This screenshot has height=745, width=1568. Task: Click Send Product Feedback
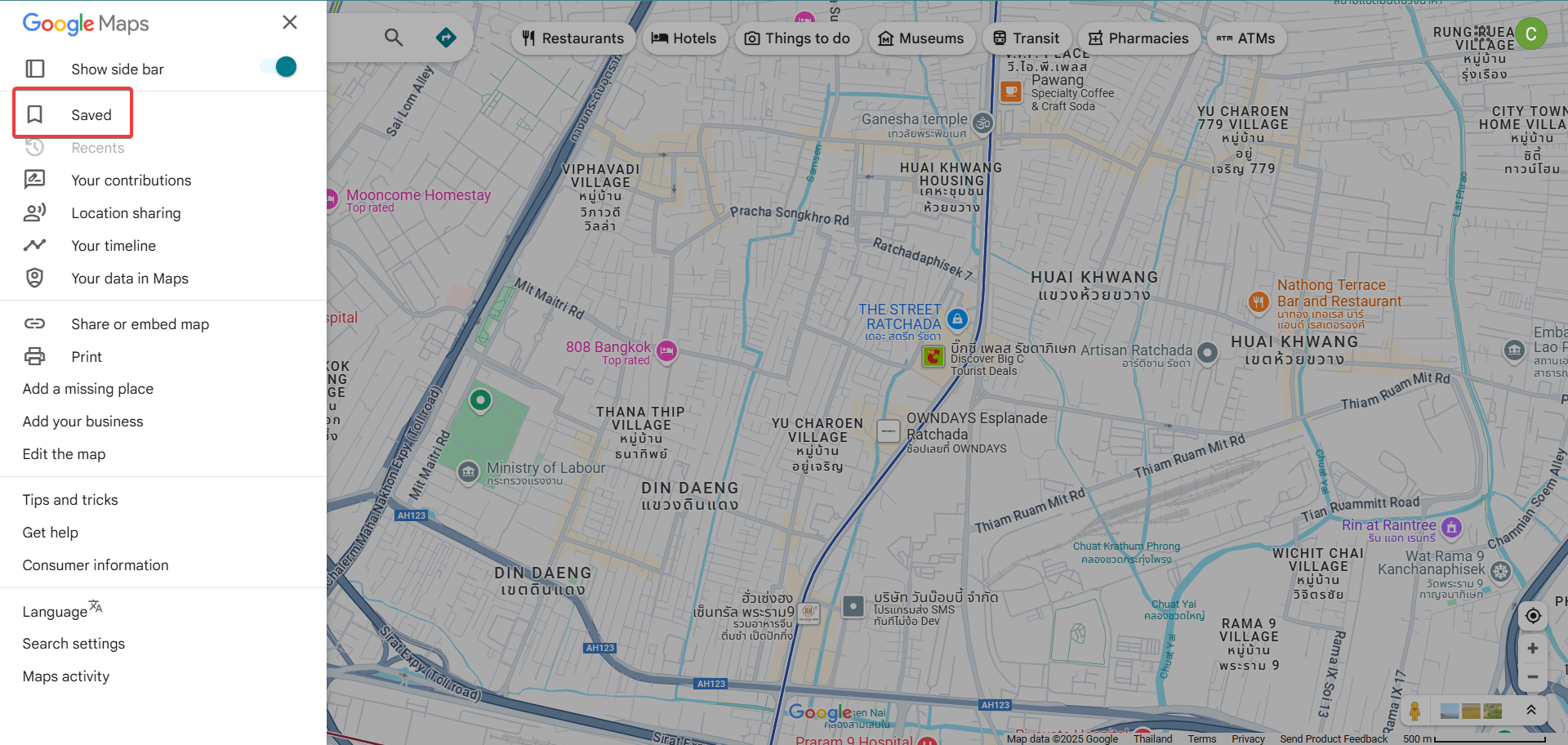(1334, 738)
